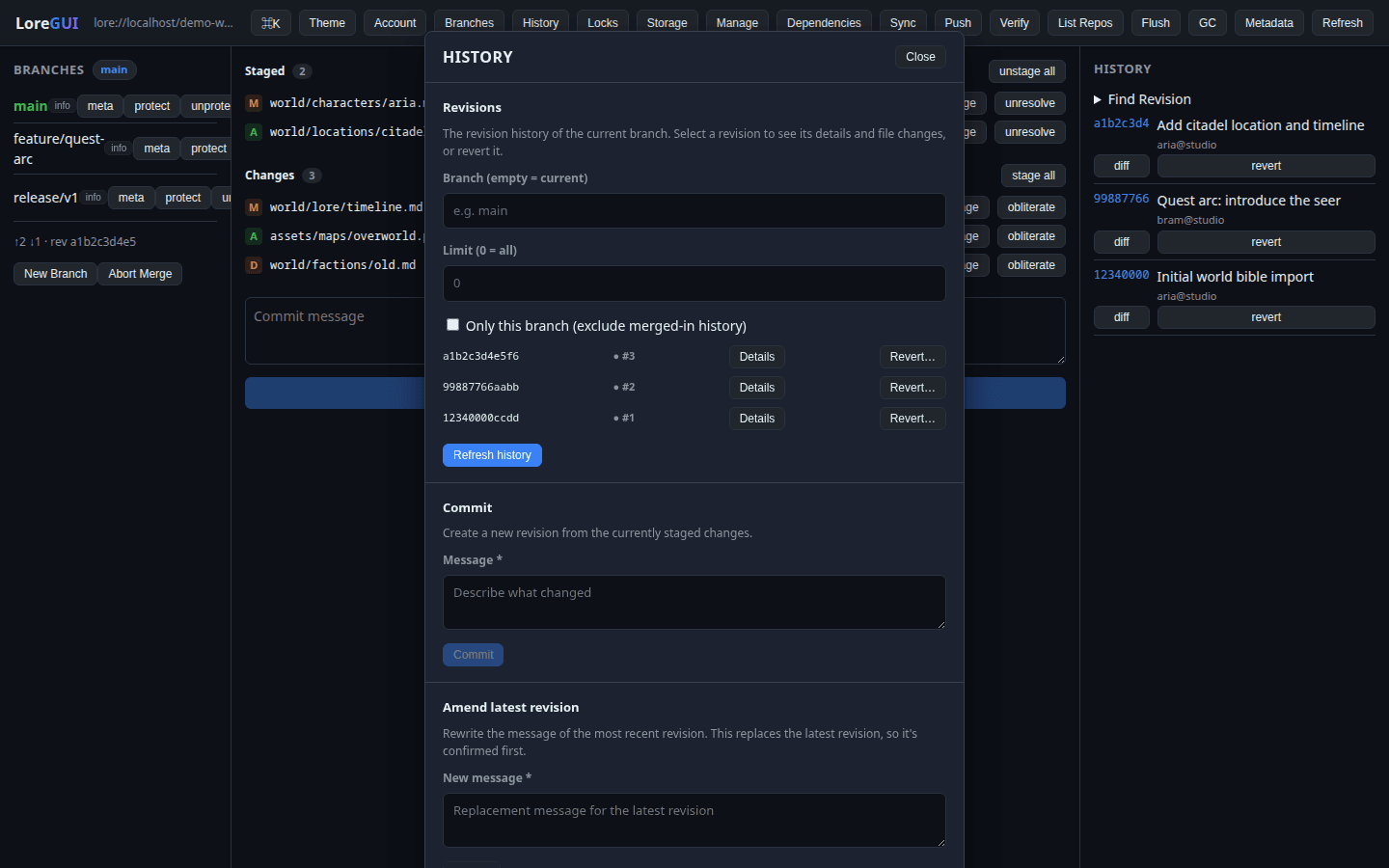Click Revert… for revision 12340000ccdd

tap(912, 419)
